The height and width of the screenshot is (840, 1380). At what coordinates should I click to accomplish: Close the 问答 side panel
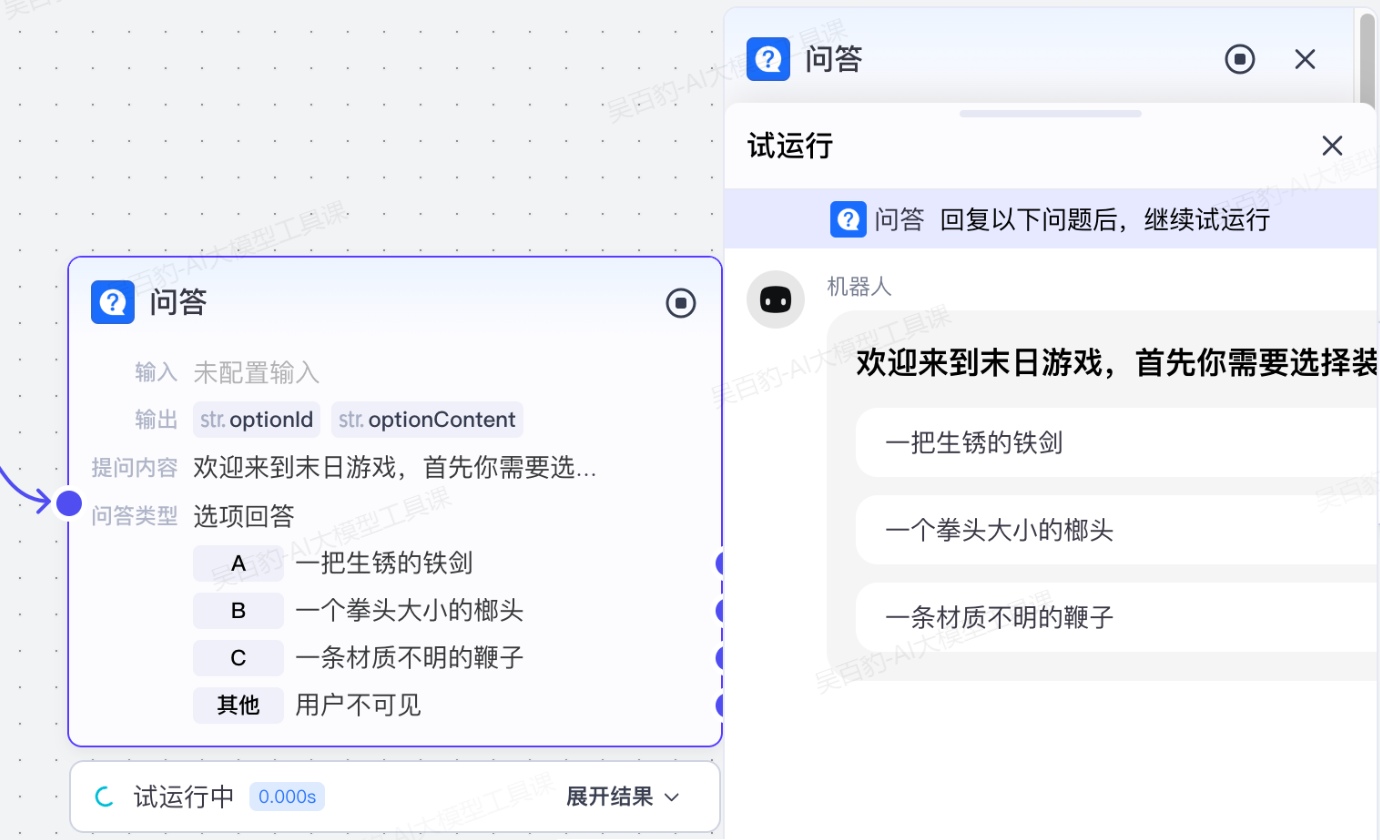coord(1305,59)
